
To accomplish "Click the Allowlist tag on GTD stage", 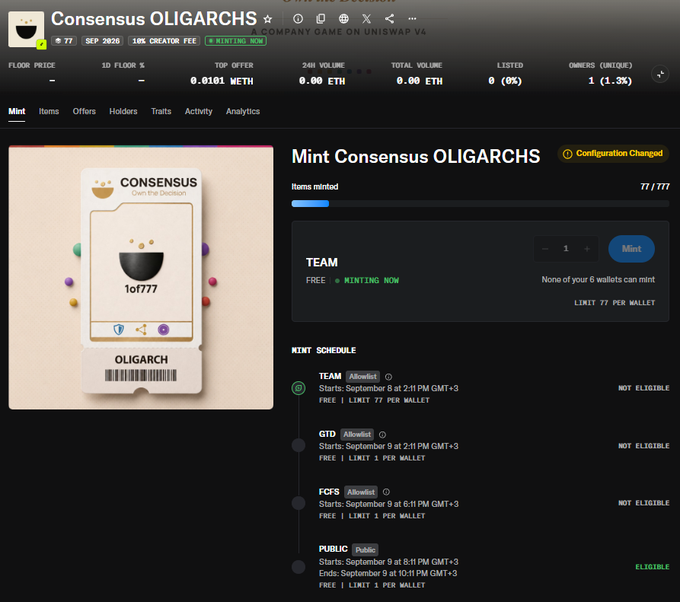I will (357, 434).
